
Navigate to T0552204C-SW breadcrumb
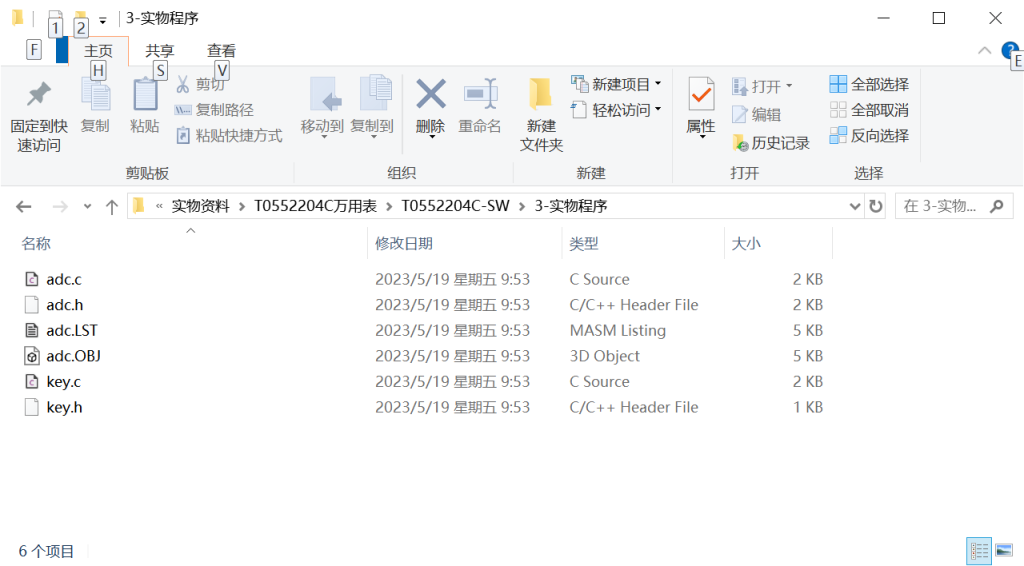tap(455, 206)
